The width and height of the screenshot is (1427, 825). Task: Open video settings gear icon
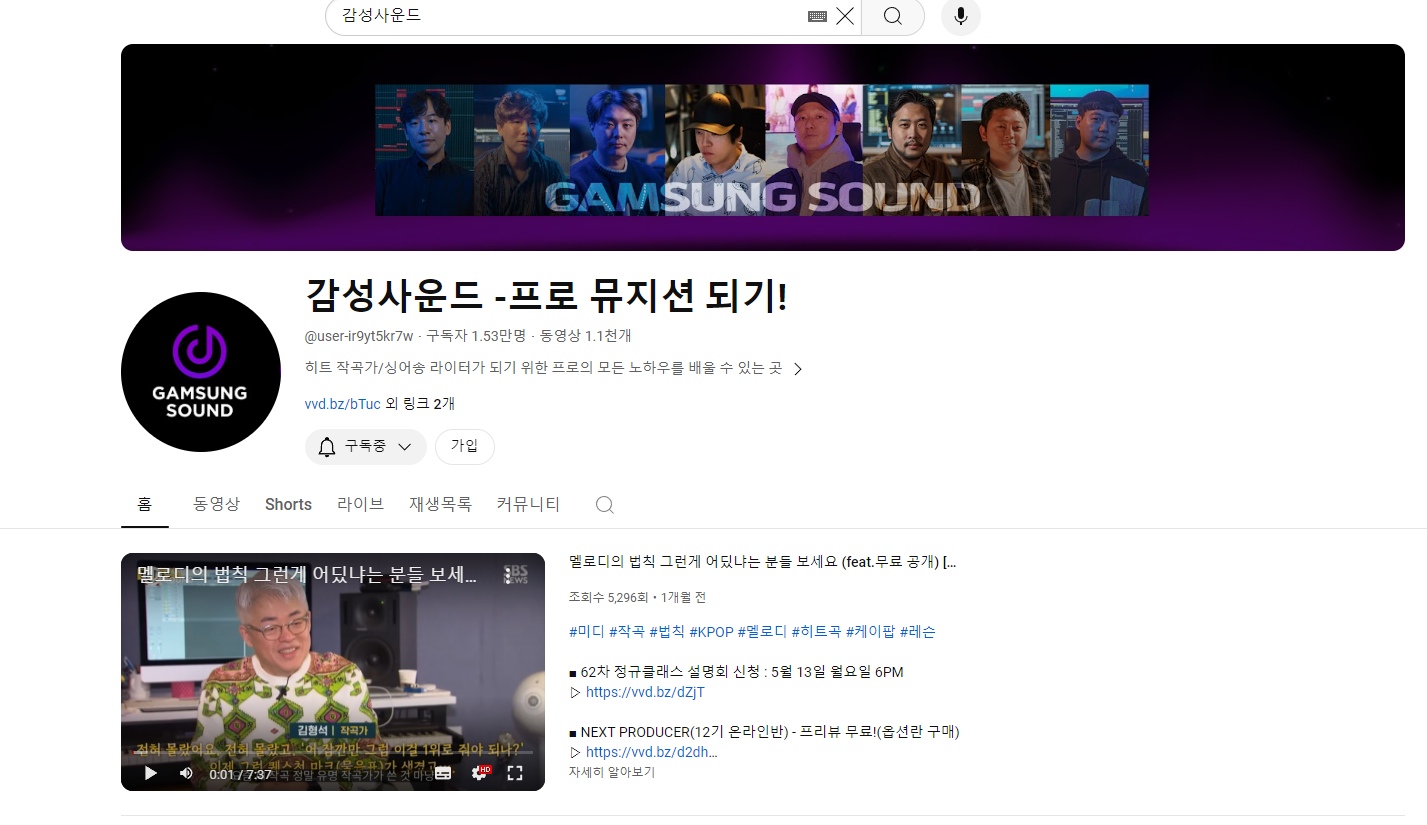point(480,773)
